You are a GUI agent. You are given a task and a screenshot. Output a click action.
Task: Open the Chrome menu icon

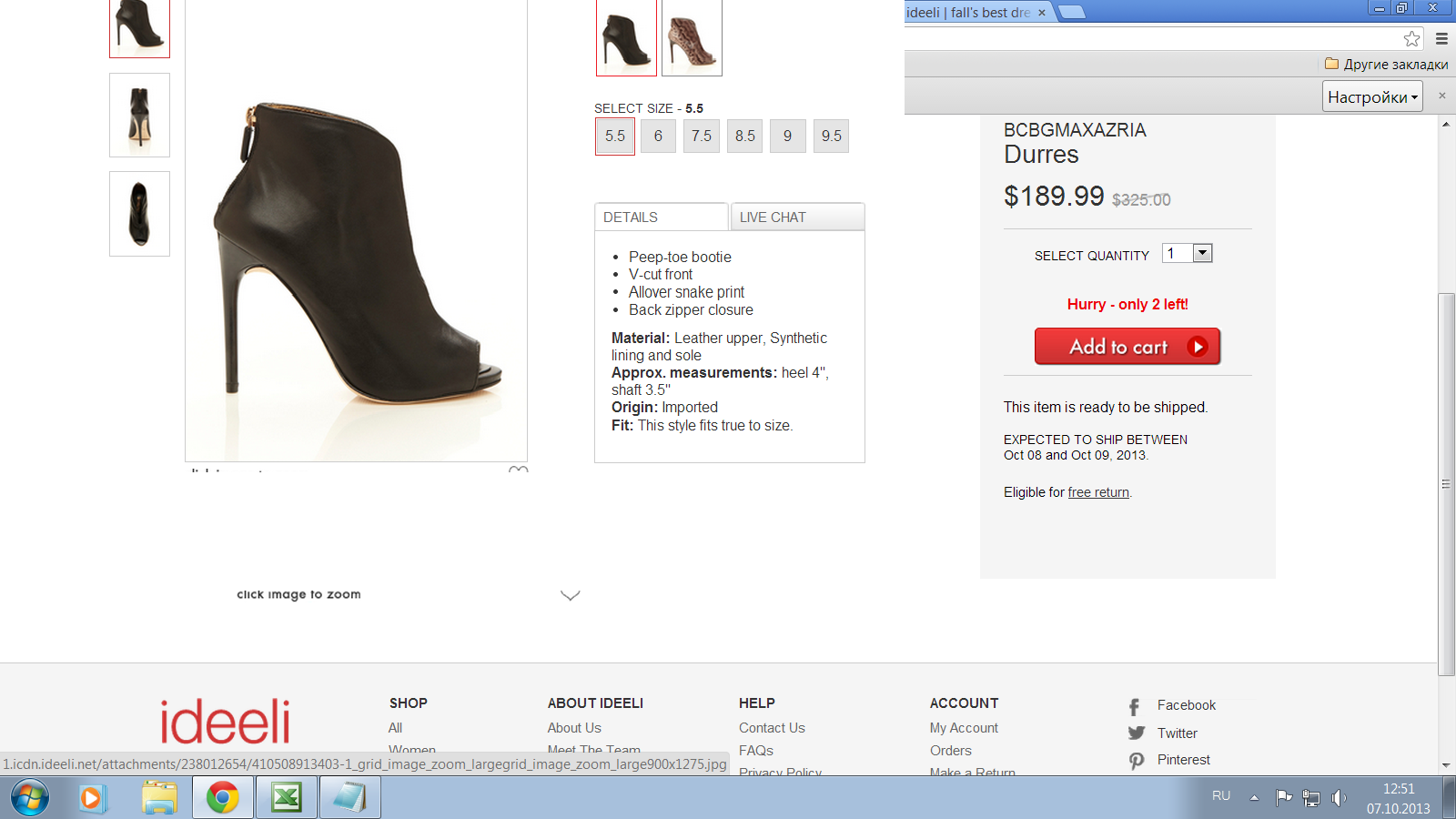click(x=1441, y=38)
